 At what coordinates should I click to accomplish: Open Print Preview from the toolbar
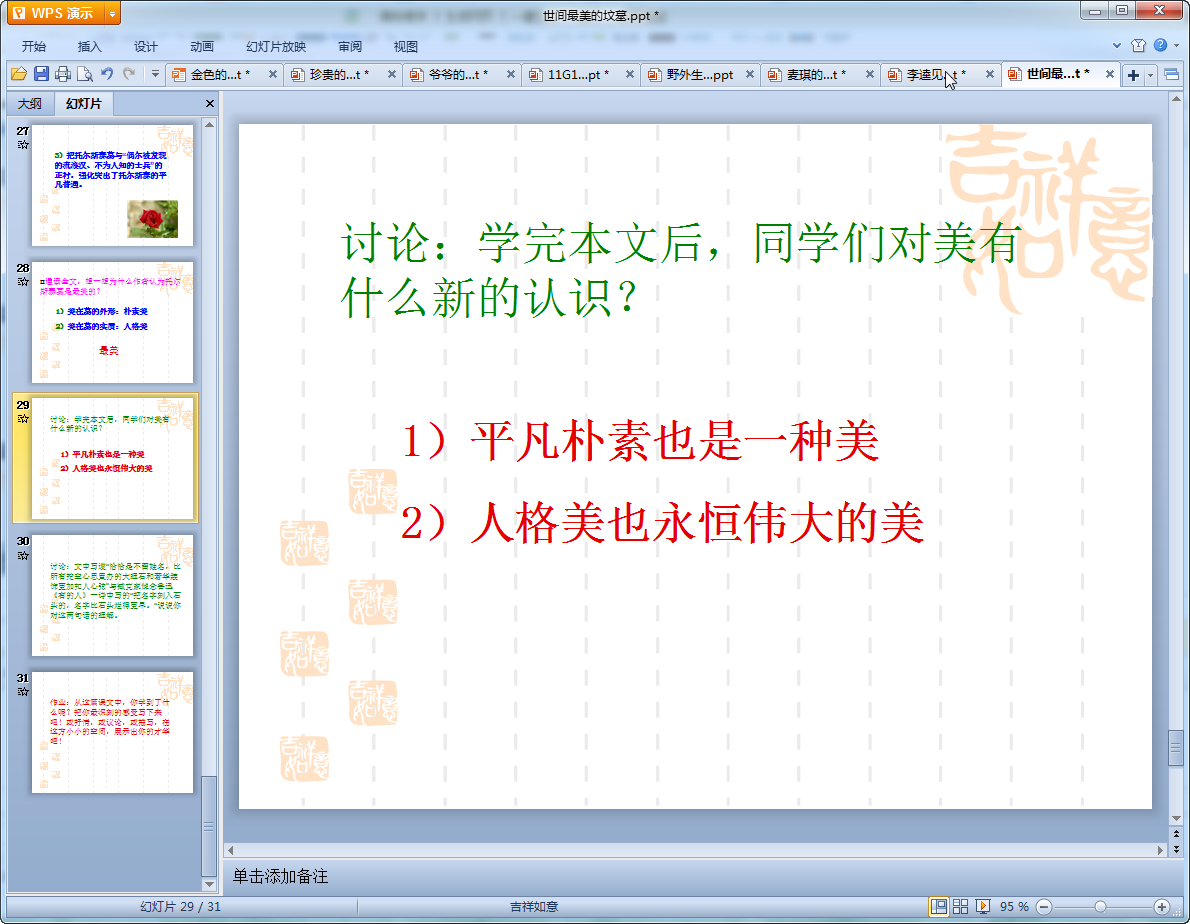pyautogui.click(x=85, y=74)
